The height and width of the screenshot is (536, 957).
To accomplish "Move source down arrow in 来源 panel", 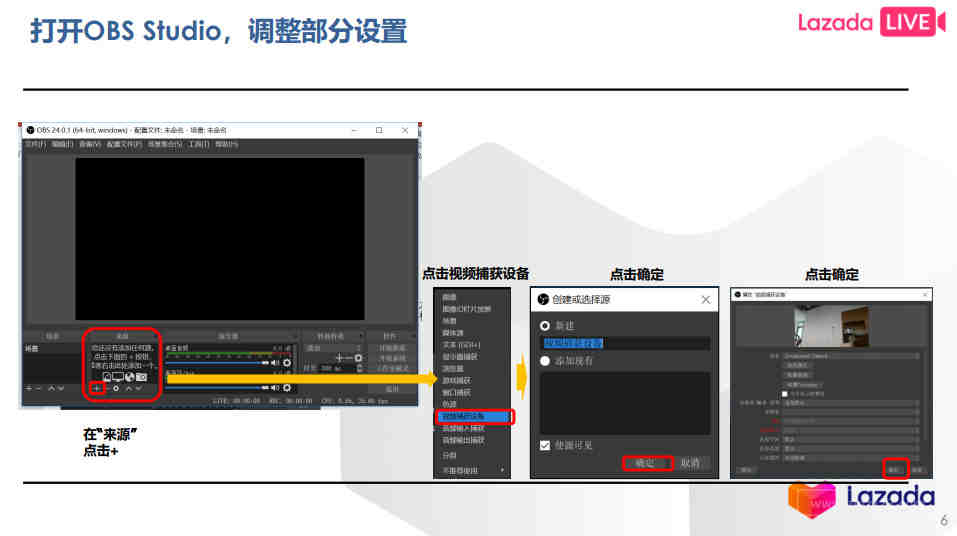I will pos(139,388).
